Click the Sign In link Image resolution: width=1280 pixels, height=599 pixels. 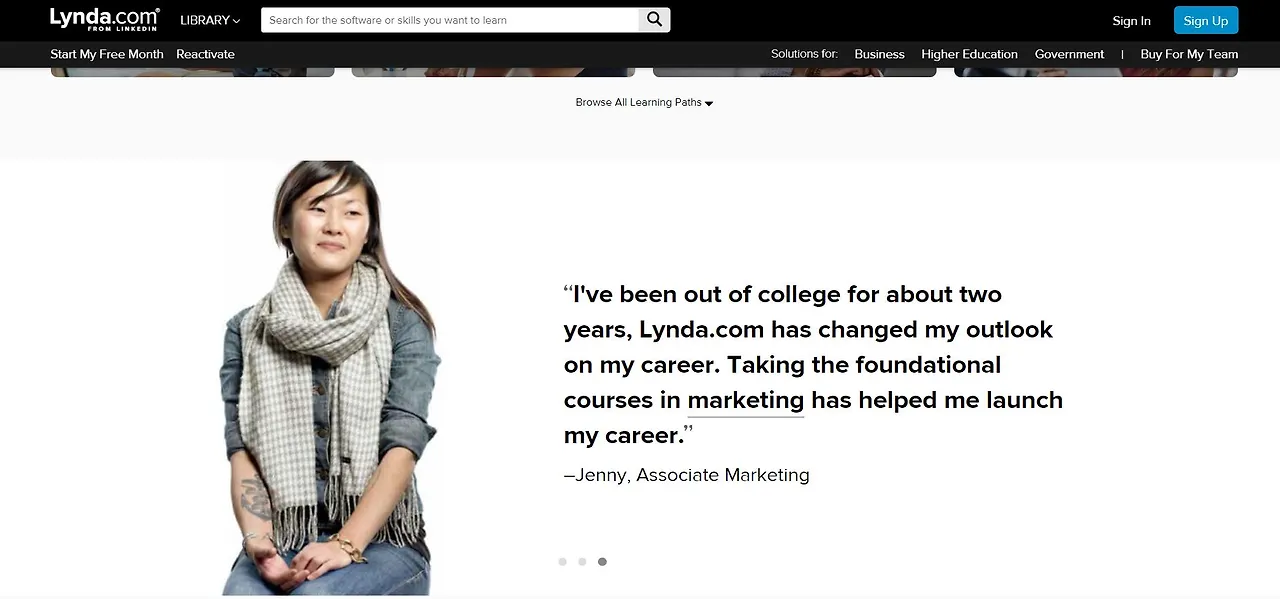pyautogui.click(x=1131, y=21)
